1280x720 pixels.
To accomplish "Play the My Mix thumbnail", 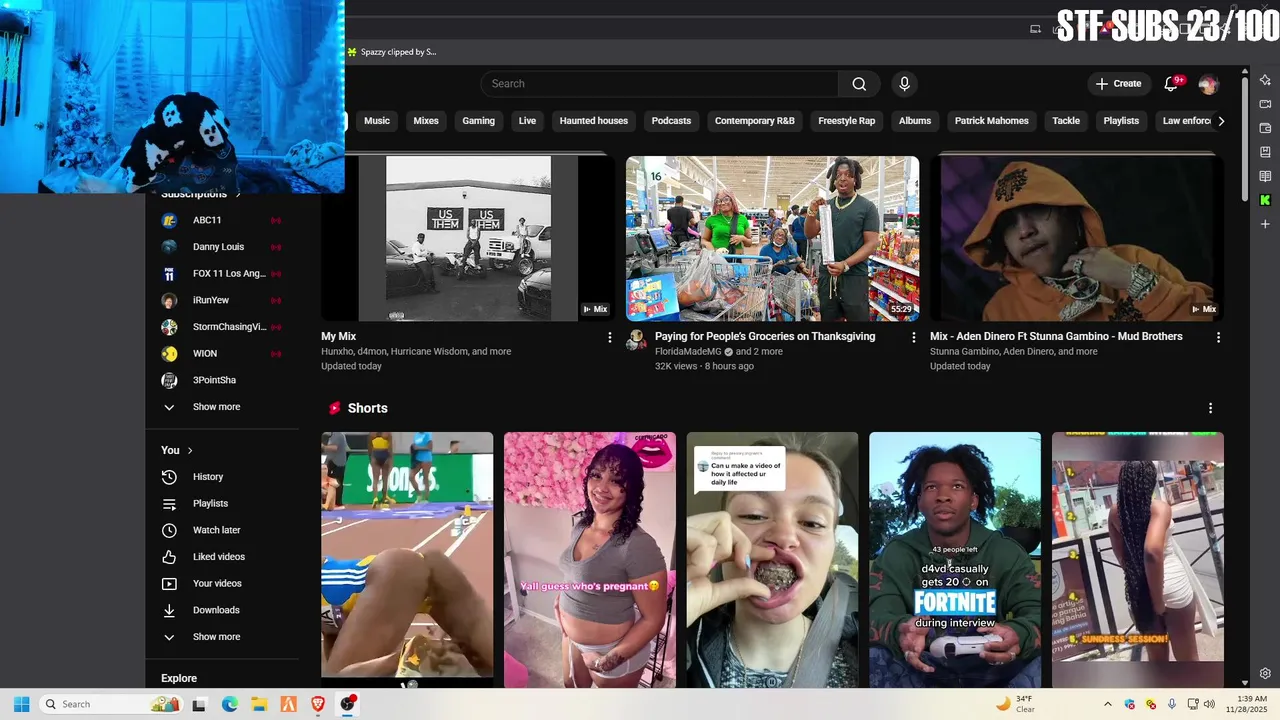I will tap(468, 238).
